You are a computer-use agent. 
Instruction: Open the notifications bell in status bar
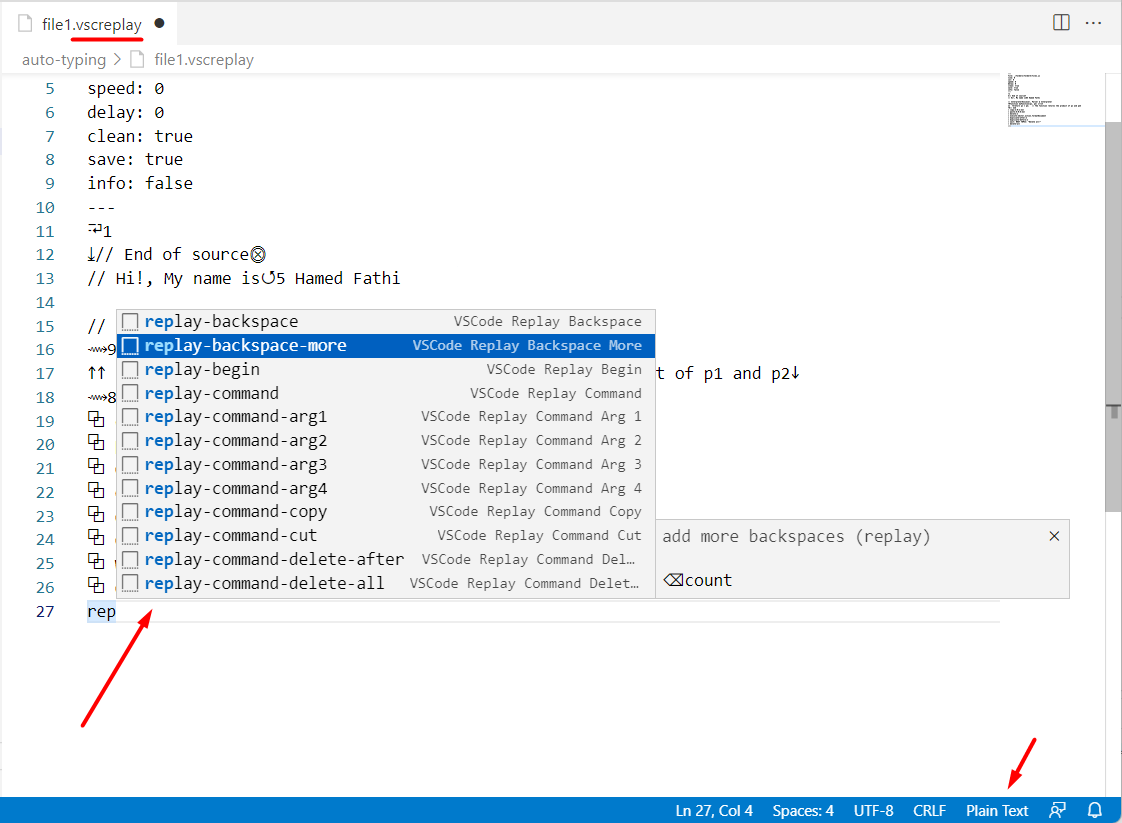[1095, 810]
